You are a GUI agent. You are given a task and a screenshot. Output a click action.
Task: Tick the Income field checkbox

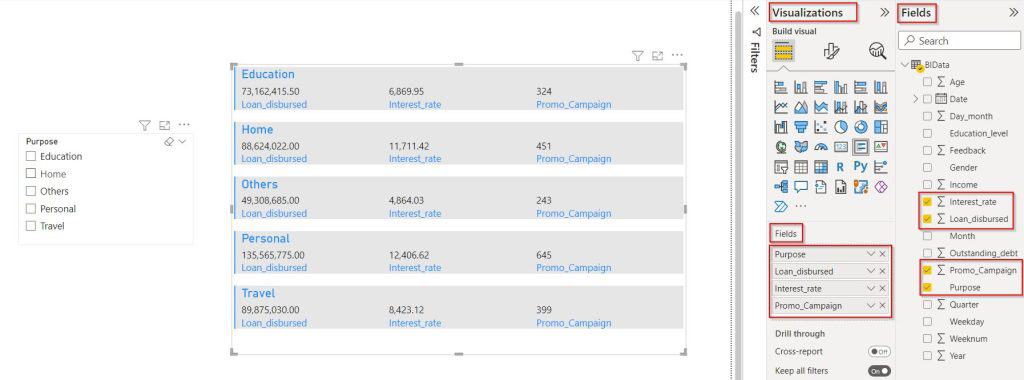(x=927, y=185)
